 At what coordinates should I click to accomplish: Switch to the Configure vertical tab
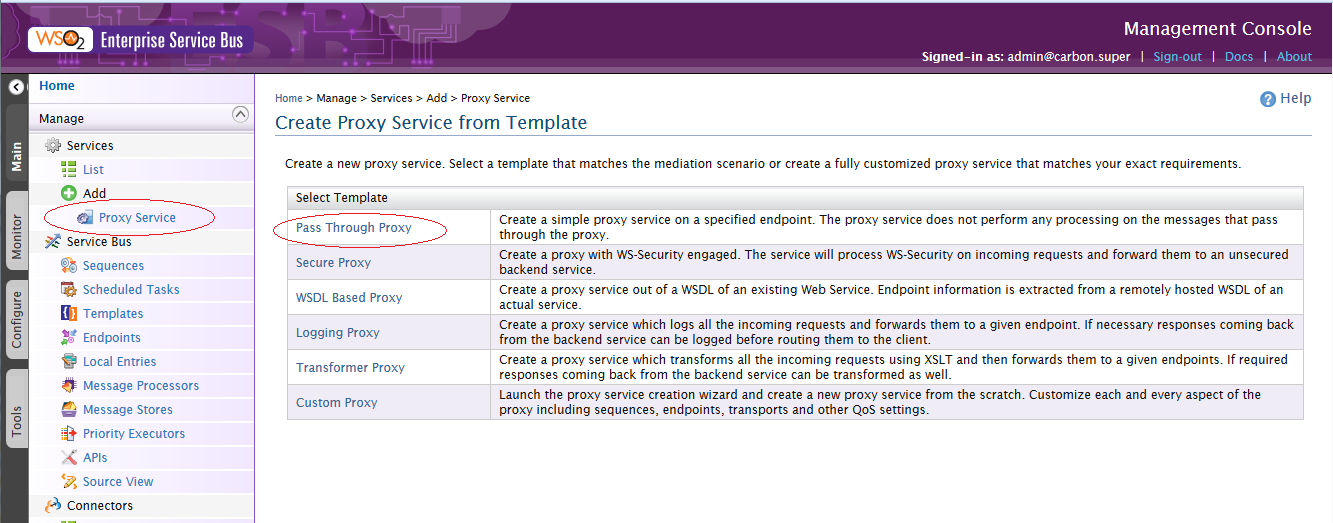point(16,320)
